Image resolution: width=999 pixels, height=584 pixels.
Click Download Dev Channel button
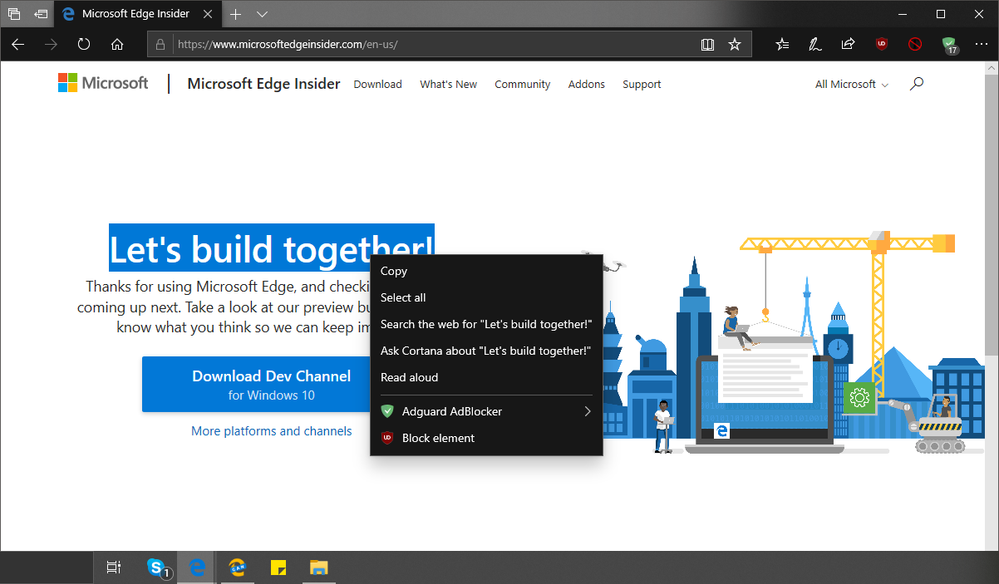pyautogui.click(x=257, y=384)
